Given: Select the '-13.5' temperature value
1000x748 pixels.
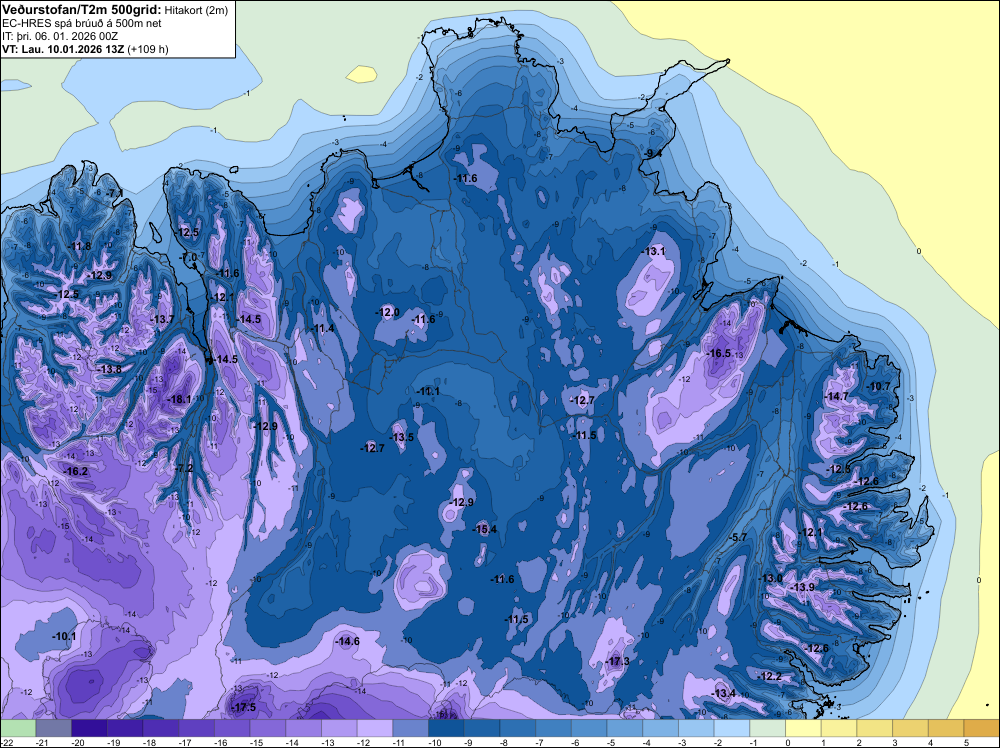Looking at the screenshot, I should pos(402,437).
